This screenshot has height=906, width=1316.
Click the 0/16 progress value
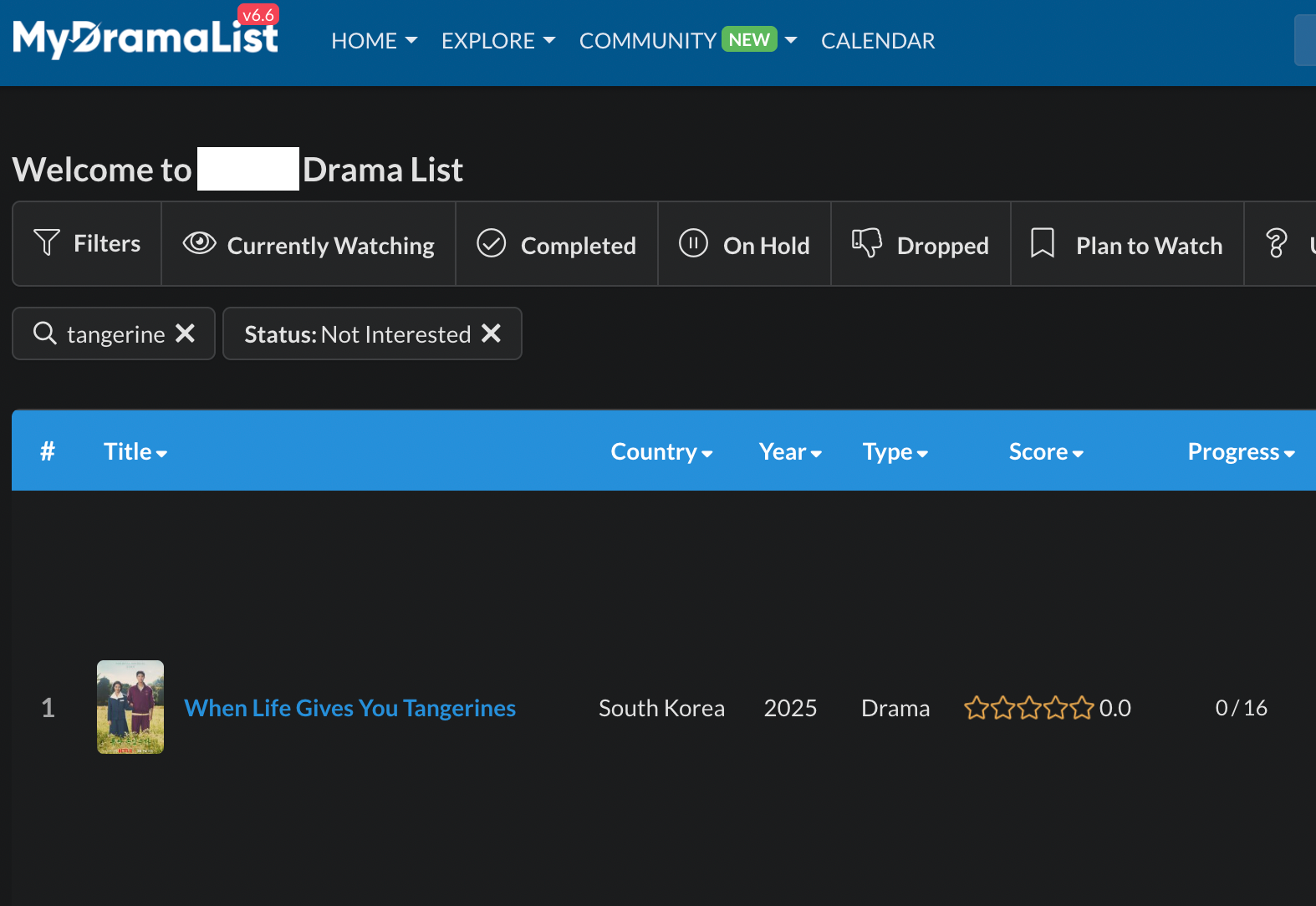1241,708
